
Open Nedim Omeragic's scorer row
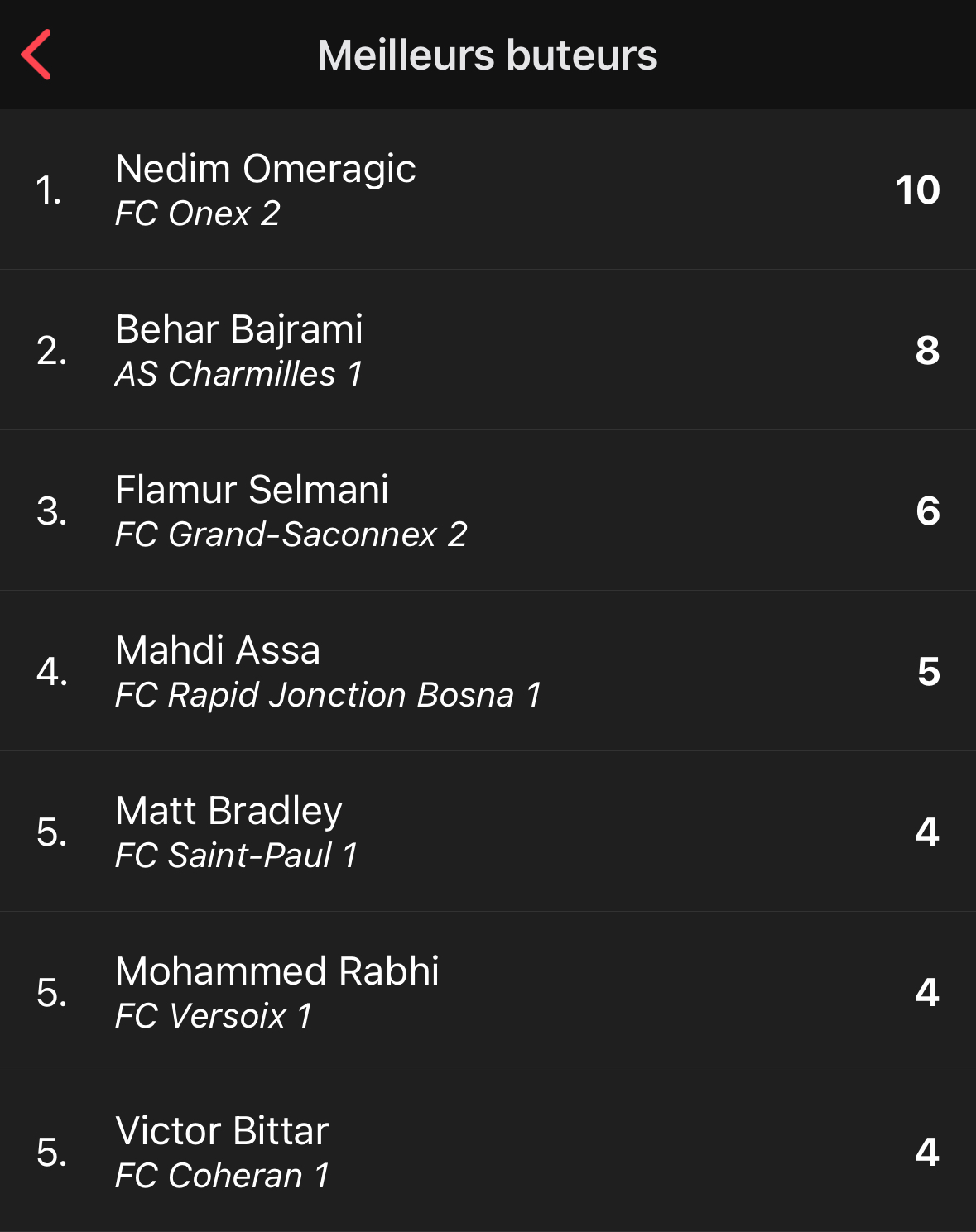(x=488, y=189)
